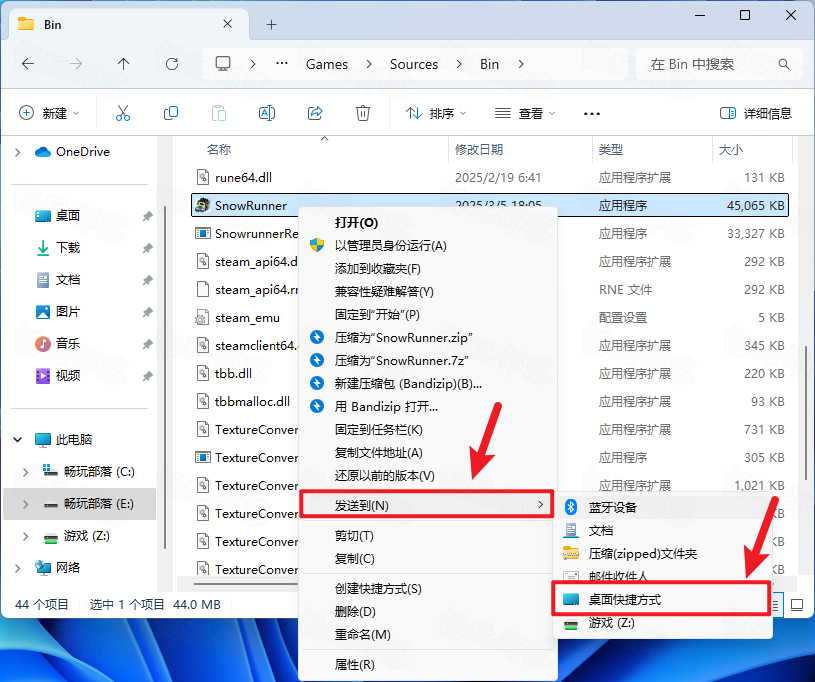Click the Sources breadcrumb
This screenshot has height=682, width=815.
point(414,64)
